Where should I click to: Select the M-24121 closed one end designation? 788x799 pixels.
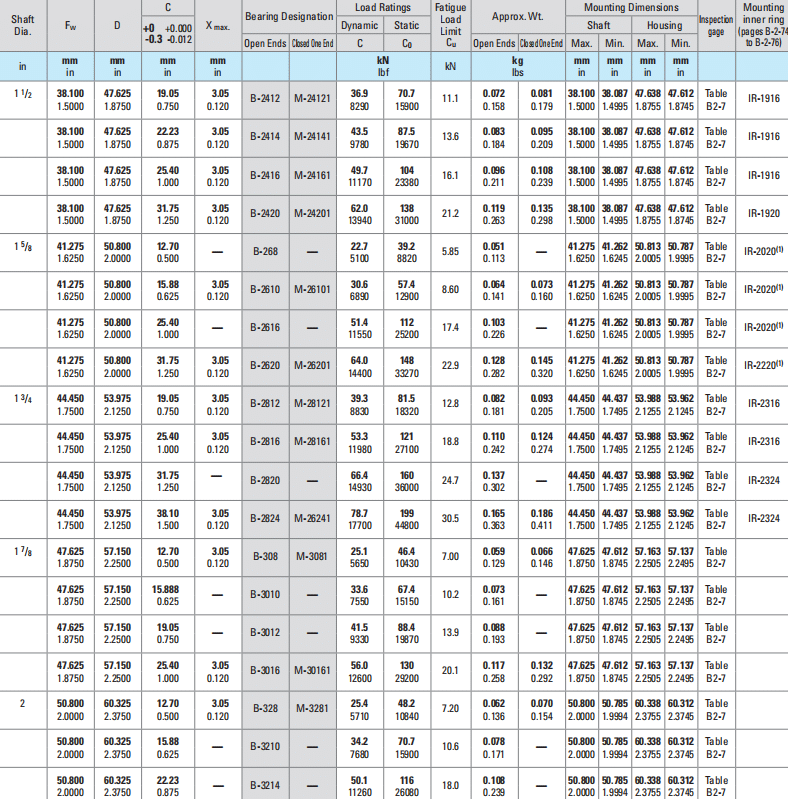(312, 98)
